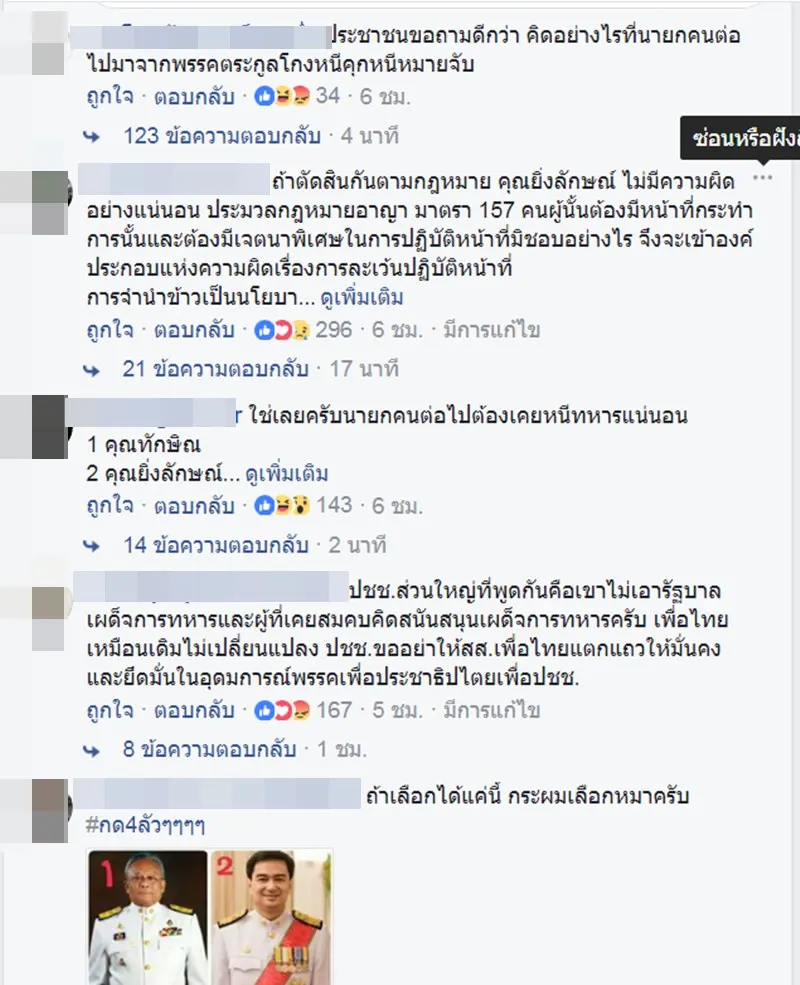This screenshot has width=800, height=985.
Task: Like the comment with 143 reactions
Action: 111,505
